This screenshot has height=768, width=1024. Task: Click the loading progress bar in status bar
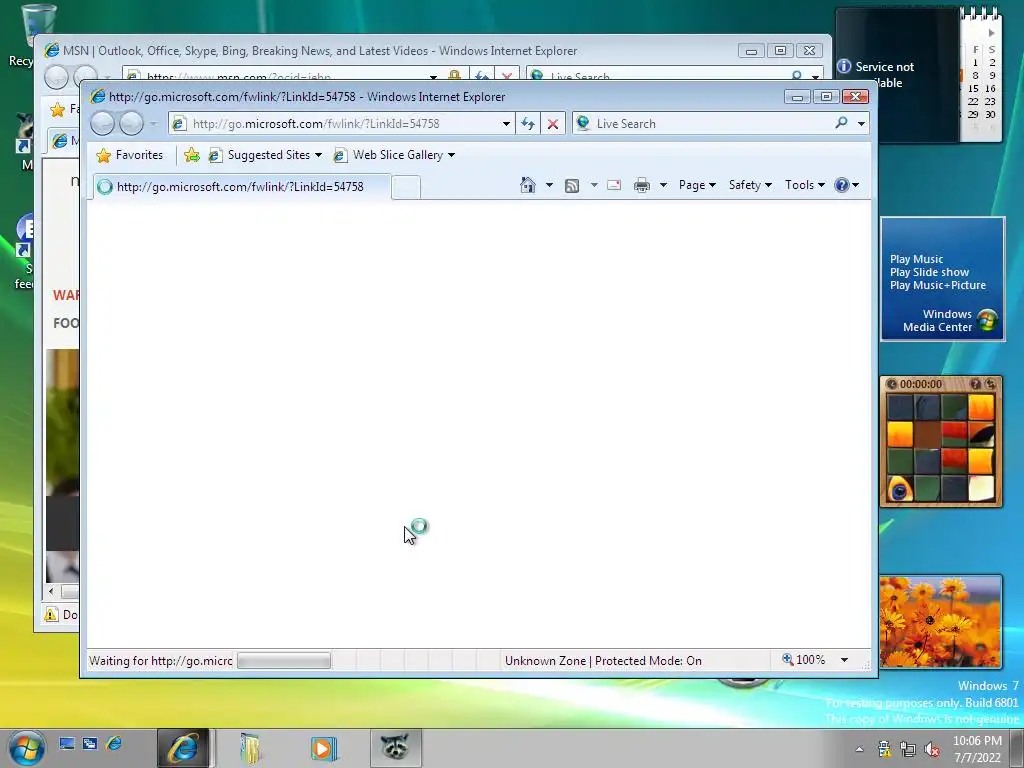click(283, 661)
